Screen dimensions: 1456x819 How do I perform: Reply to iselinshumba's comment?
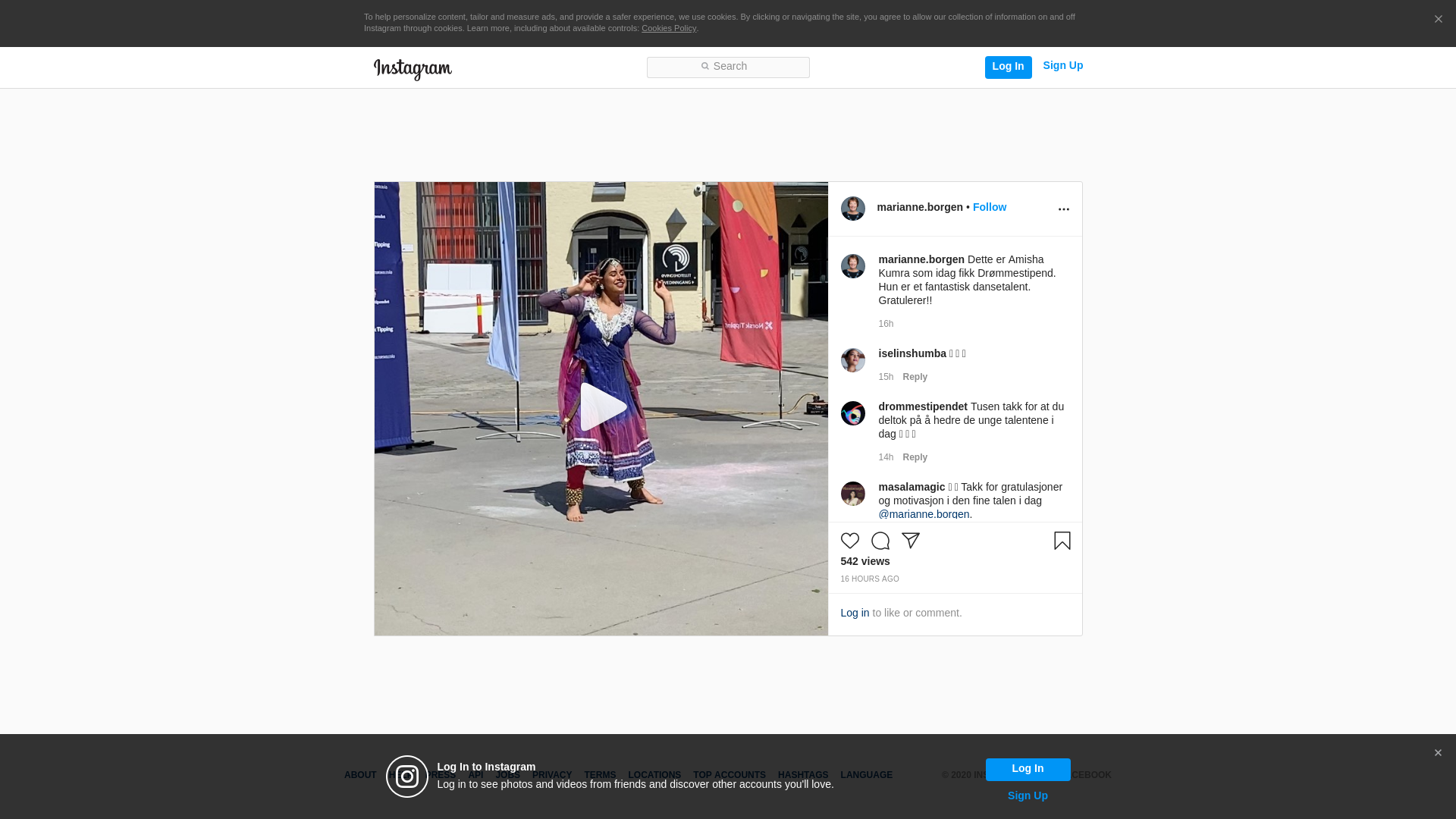tap(915, 378)
